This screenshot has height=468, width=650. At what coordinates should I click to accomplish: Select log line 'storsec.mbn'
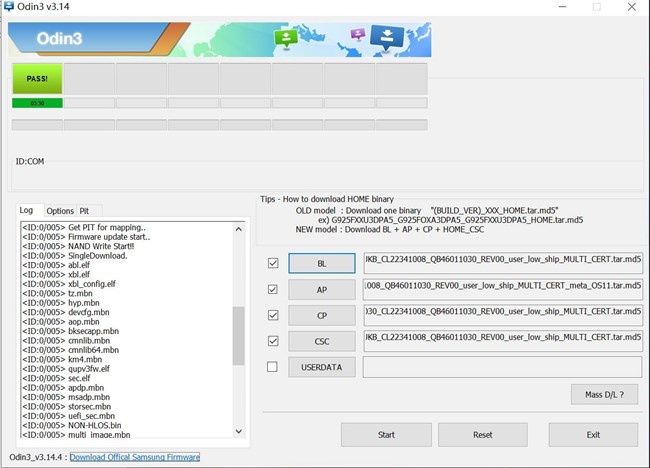(66, 406)
